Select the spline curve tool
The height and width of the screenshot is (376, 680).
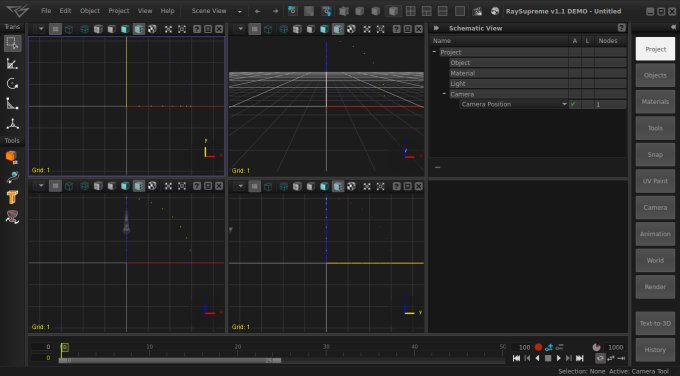click(12, 177)
